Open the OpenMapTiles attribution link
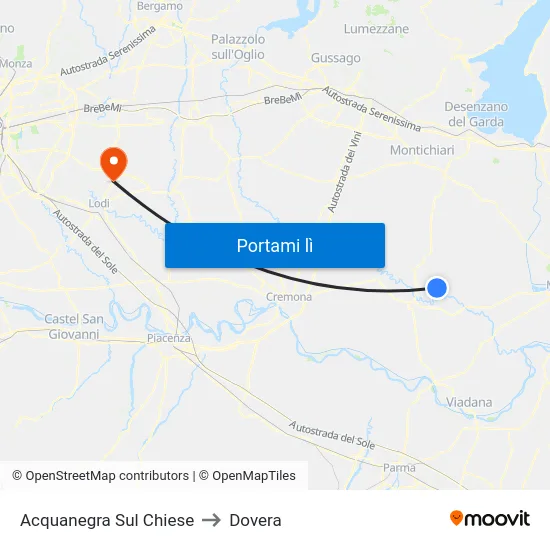Viewport: 550px width, 550px height. point(247,476)
